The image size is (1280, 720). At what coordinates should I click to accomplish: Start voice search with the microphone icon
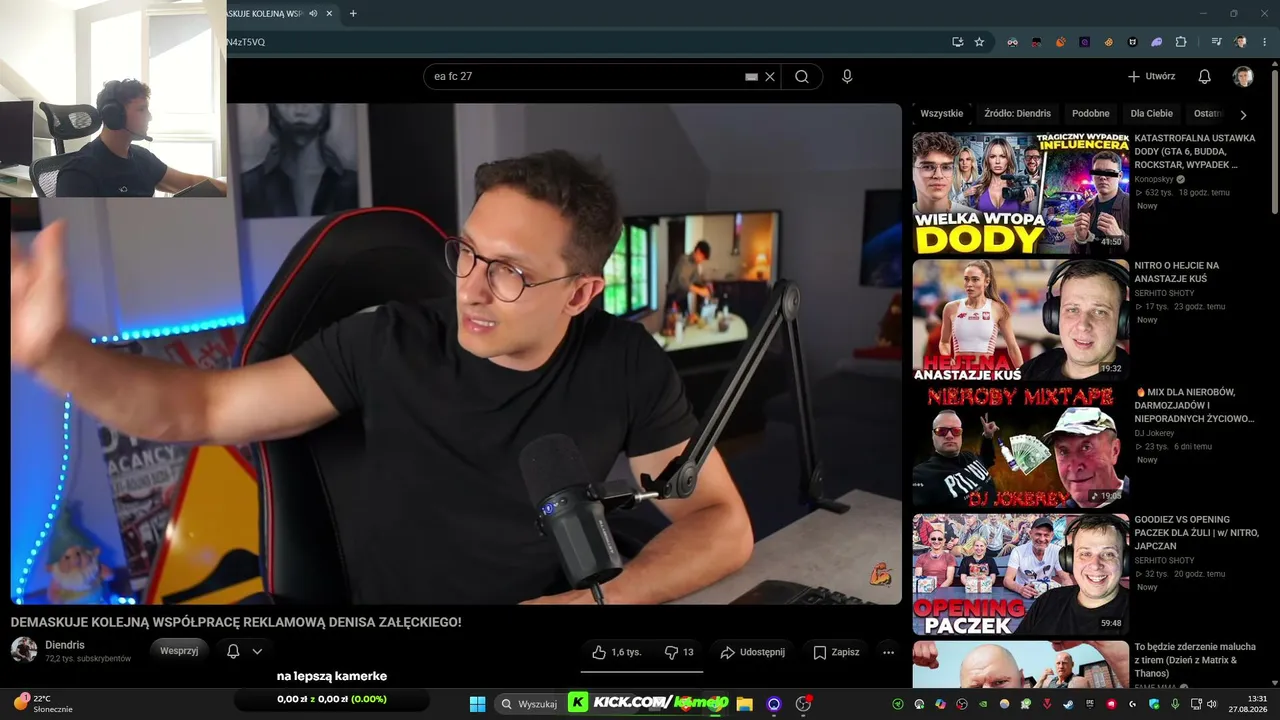click(847, 77)
